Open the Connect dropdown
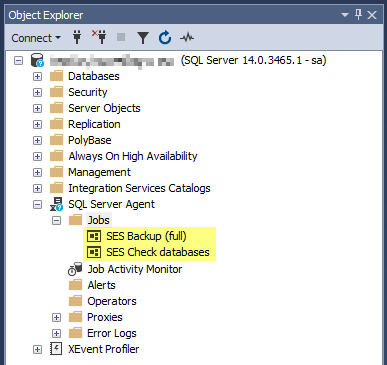The width and height of the screenshot is (387, 365). pos(36,38)
